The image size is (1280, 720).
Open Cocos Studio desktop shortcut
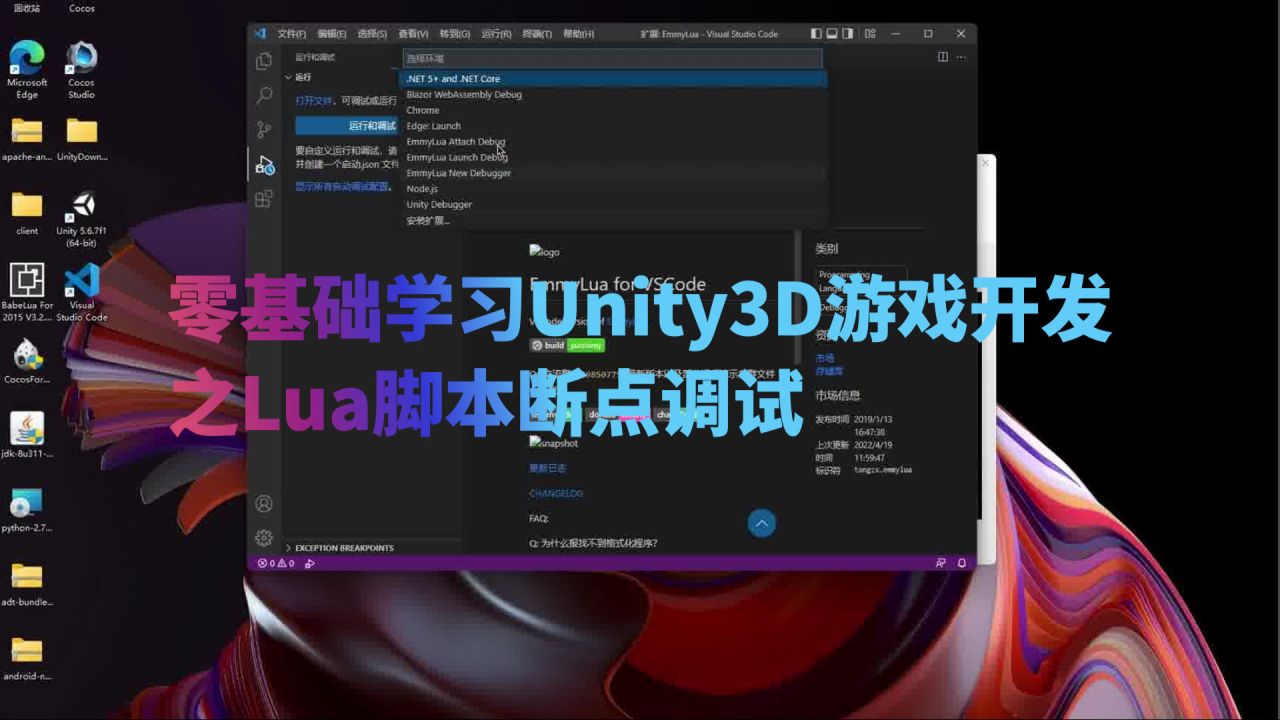pos(82,69)
